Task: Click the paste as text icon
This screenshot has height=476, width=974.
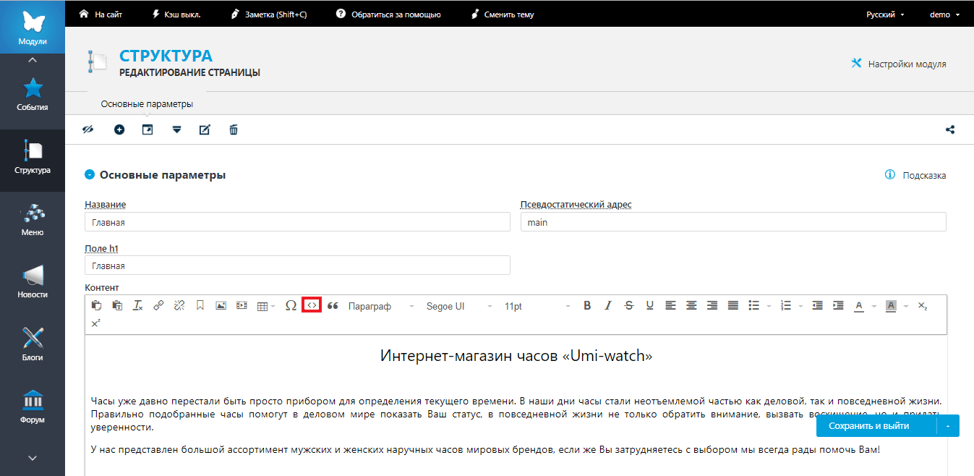Action: click(117, 306)
